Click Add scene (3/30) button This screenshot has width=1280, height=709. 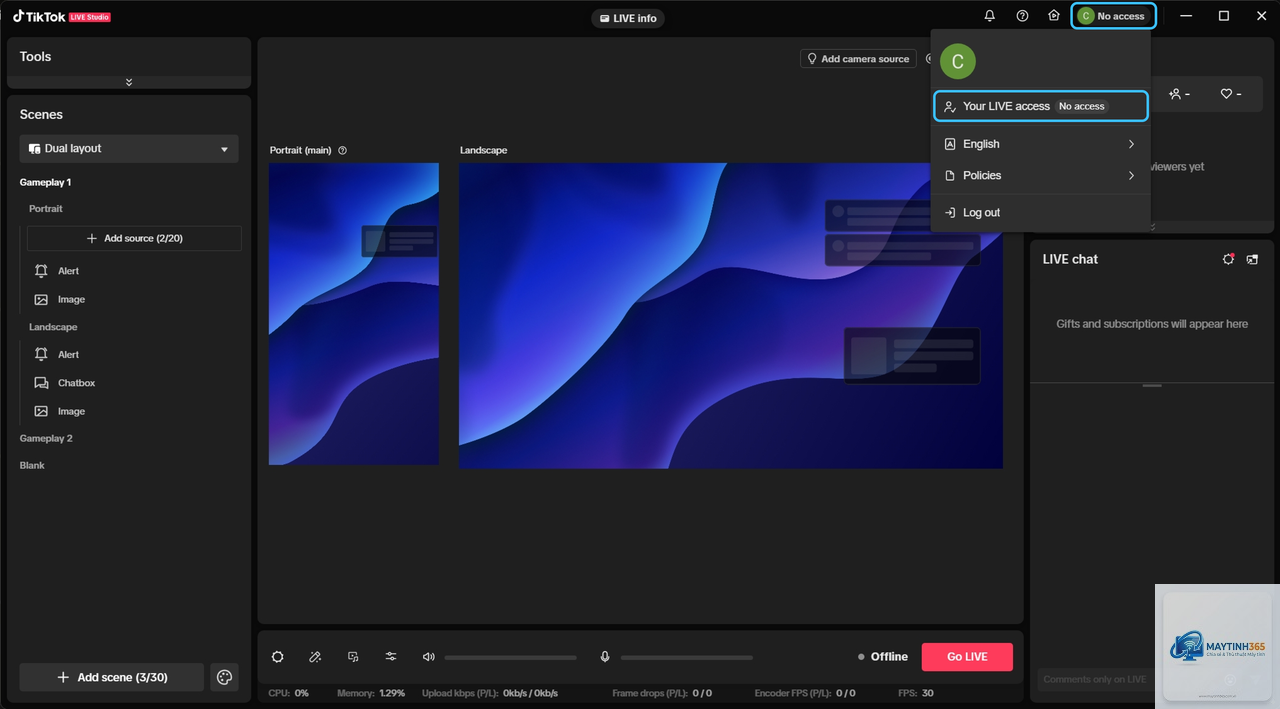111,677
